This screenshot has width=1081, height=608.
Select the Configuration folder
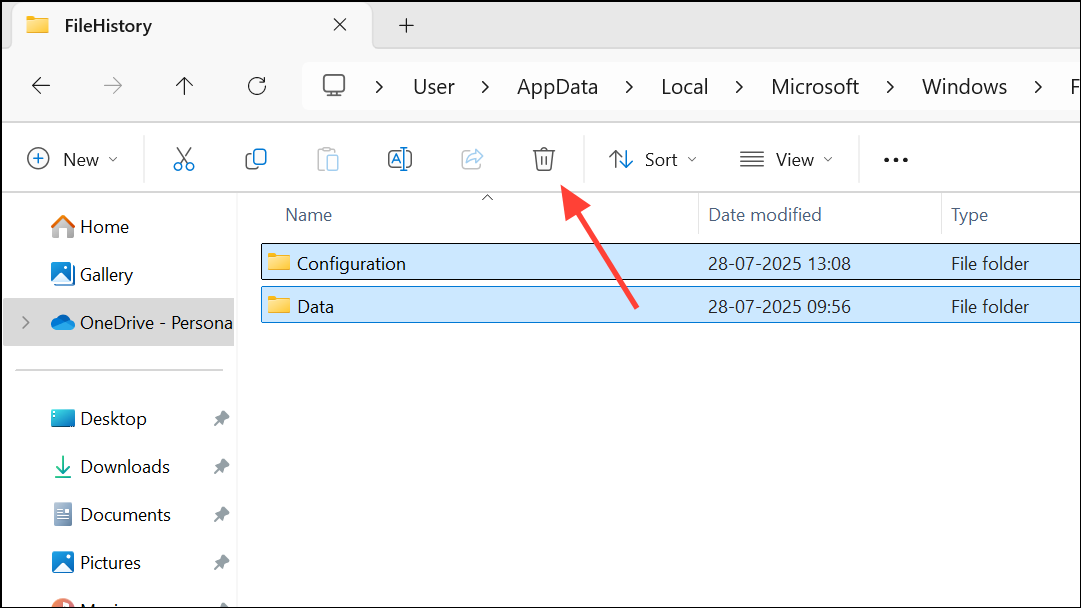point(351,264)
